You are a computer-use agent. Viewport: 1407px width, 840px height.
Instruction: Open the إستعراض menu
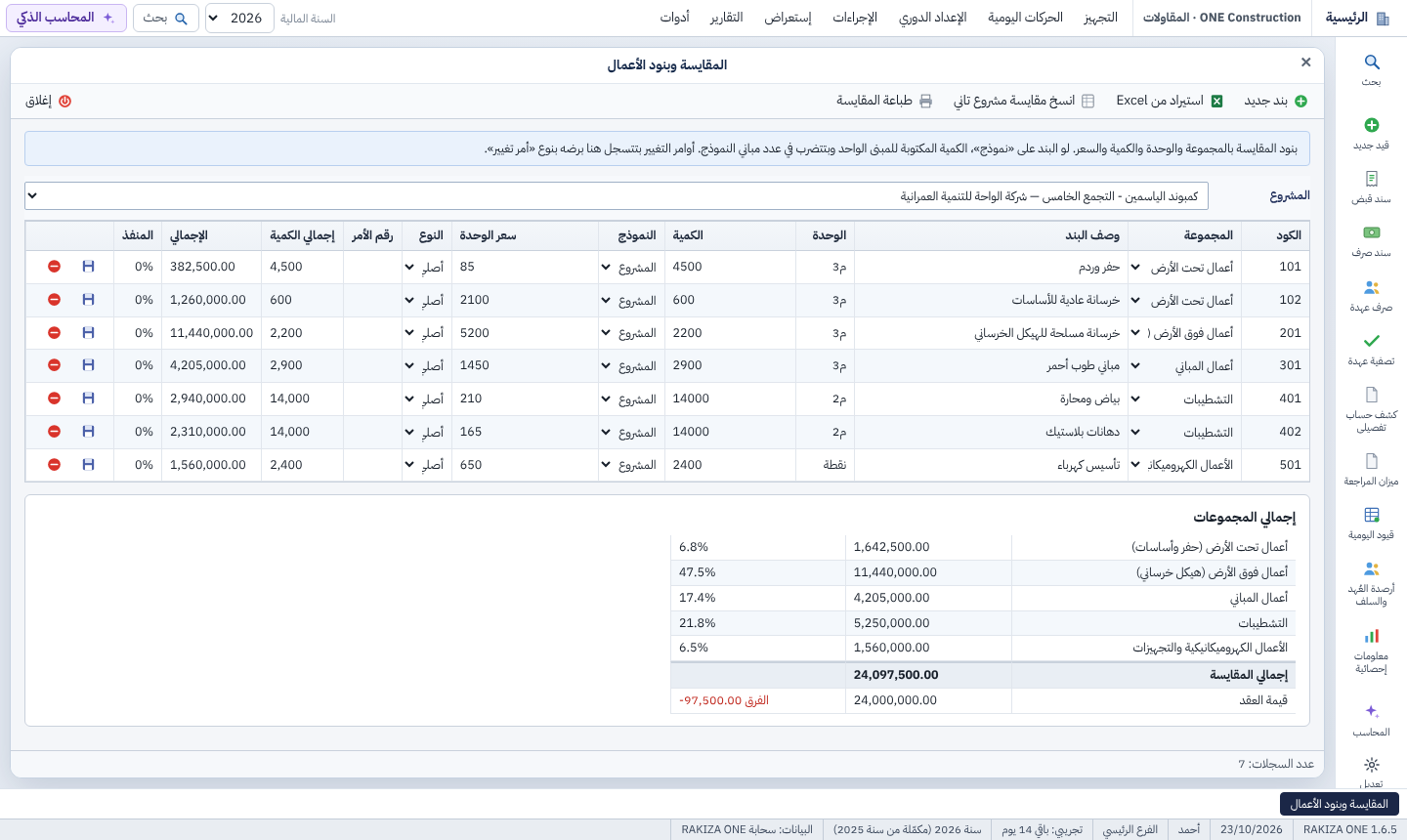click(788, 18)
